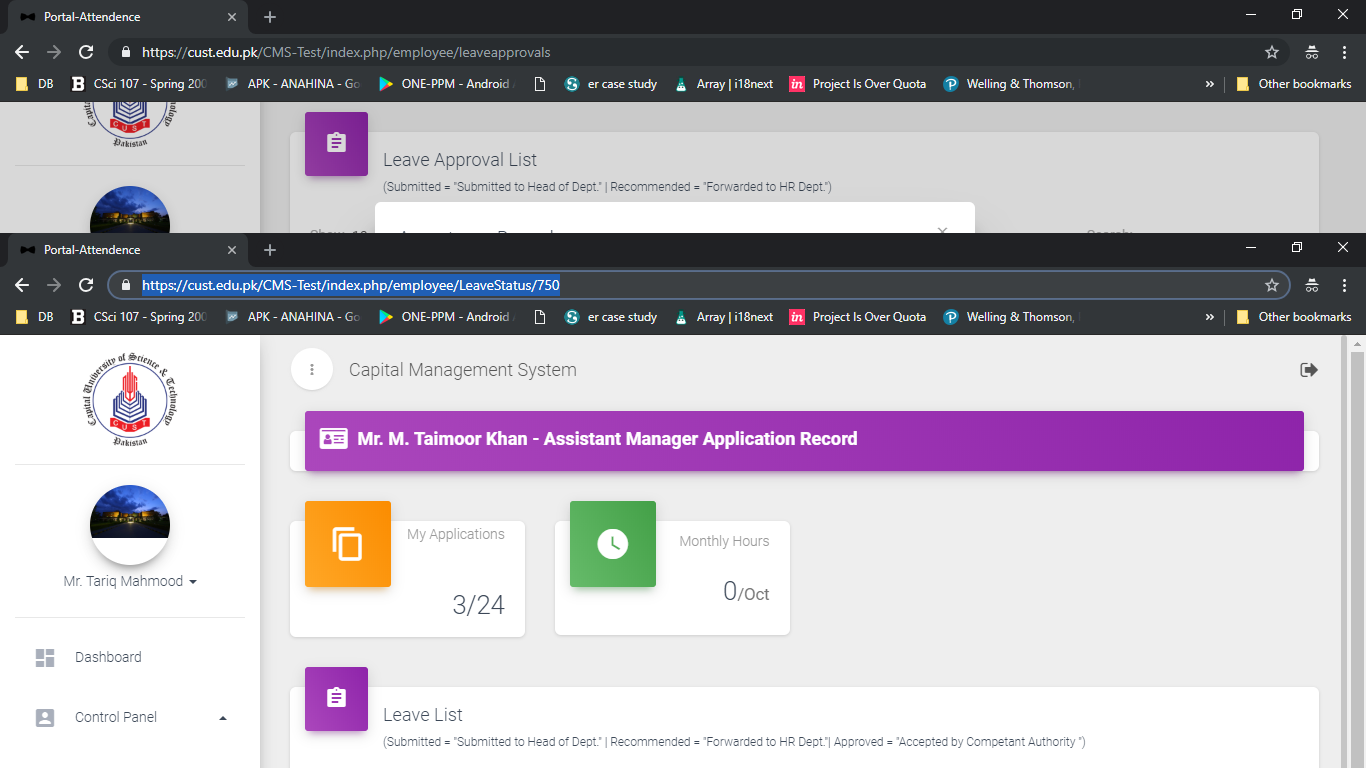
Task: Click the orange My Applications copy icon
Action: point(347,544)
